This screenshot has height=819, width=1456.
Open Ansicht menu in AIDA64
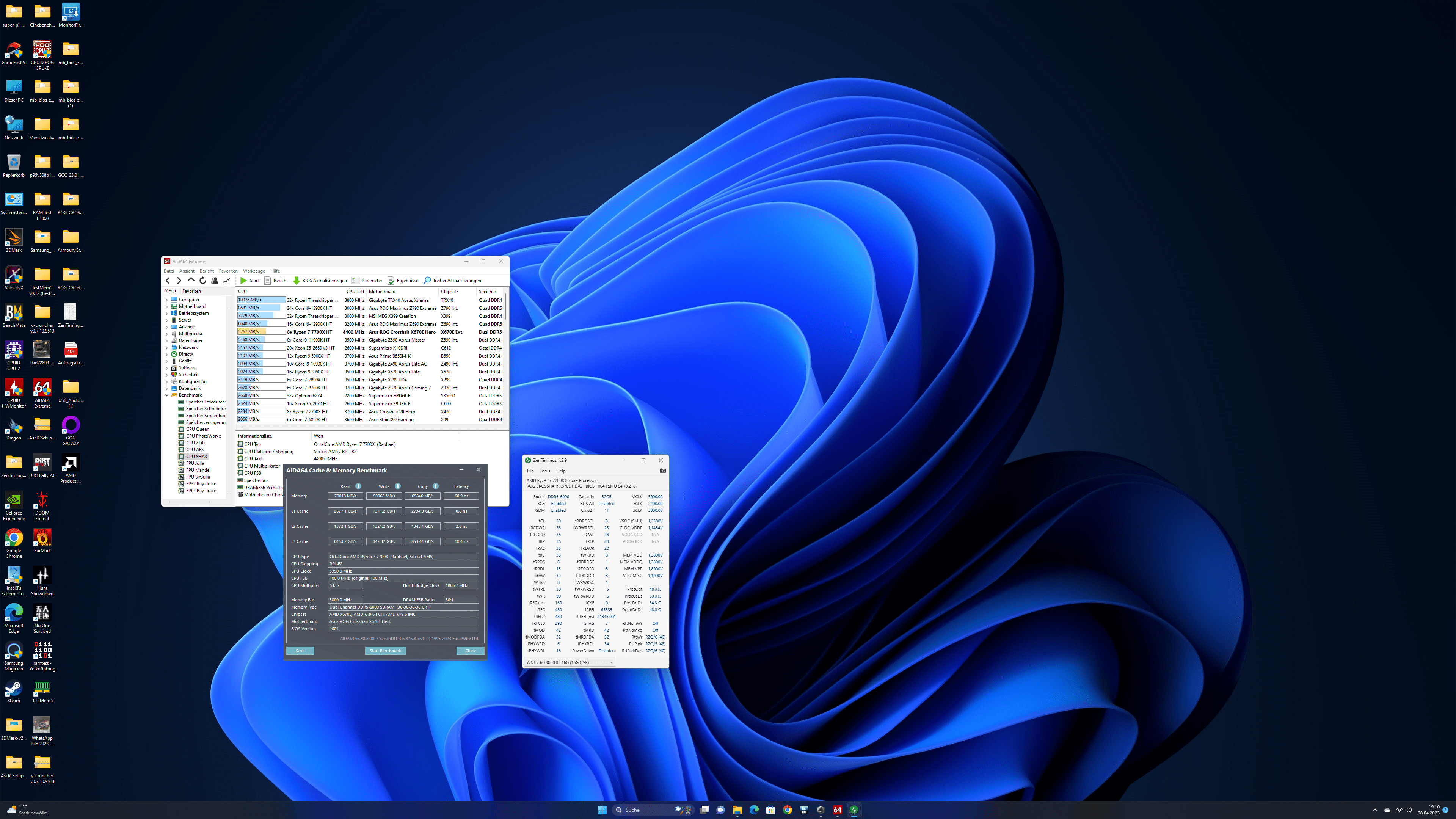187,271
